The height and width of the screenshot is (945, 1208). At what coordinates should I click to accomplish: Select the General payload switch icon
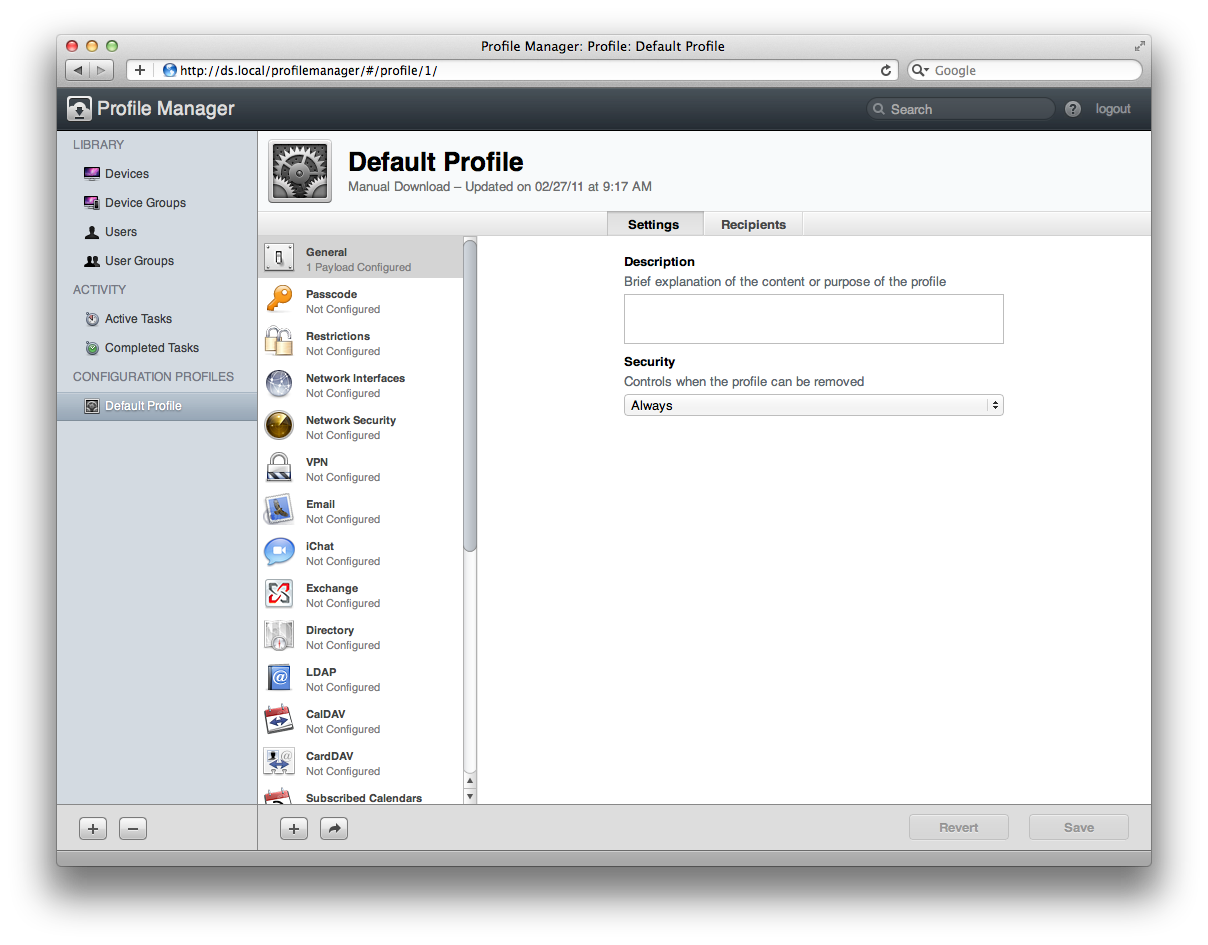point(279,257)
